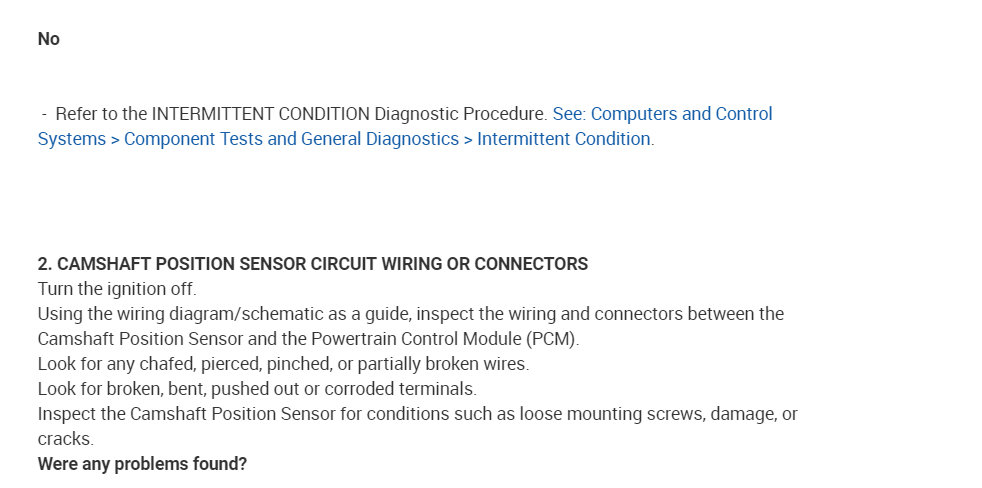982x488 pixels.
Task: Click the "Turn the ignition off" line
Action: point(117,289)
